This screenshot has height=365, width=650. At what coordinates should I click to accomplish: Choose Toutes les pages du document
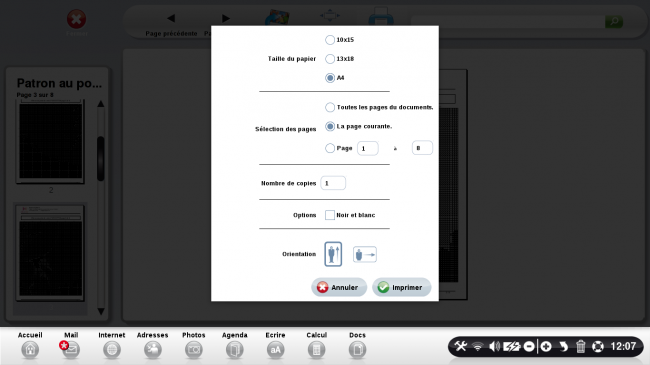330,107
